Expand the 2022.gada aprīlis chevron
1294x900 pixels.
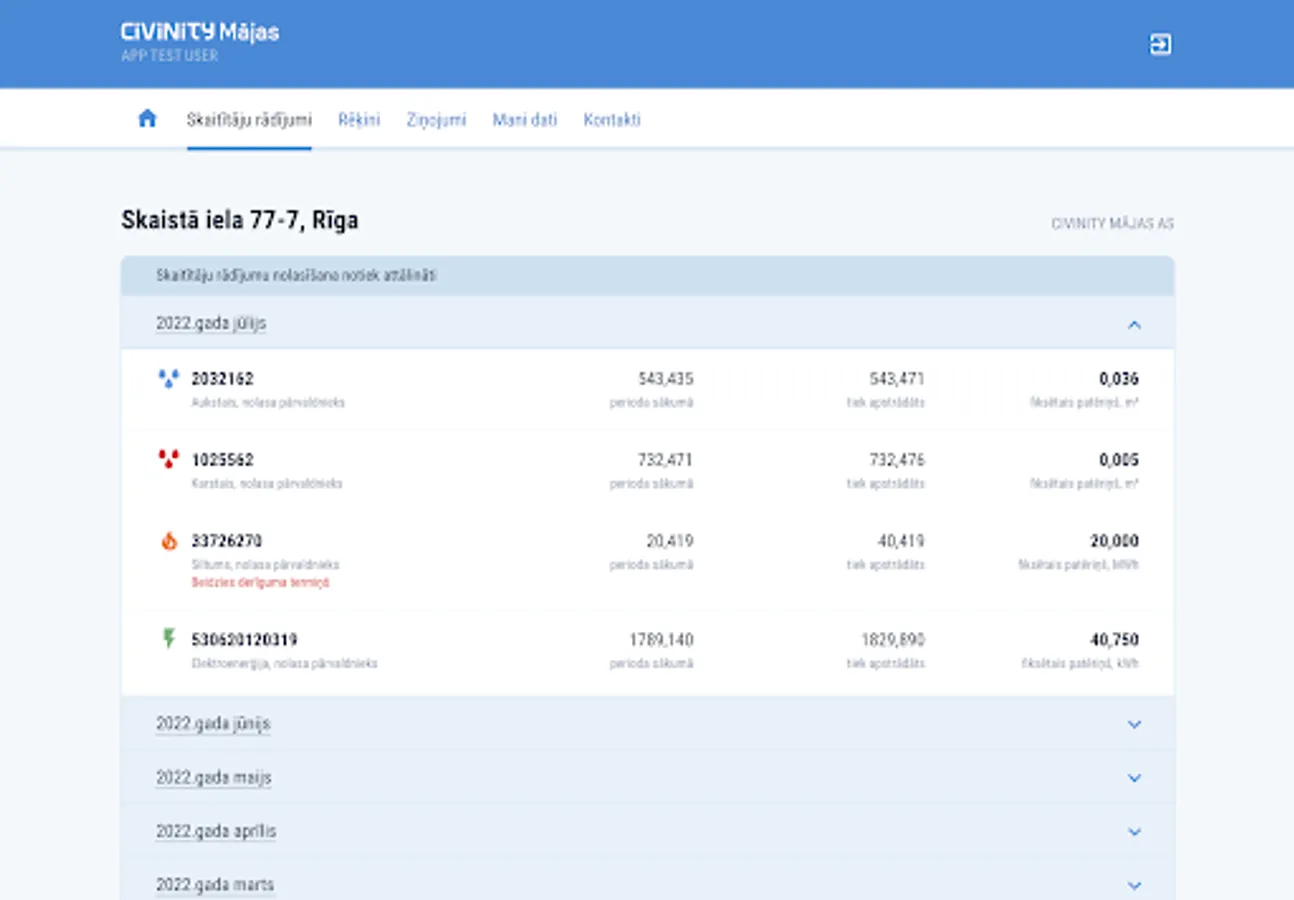[x=1134, y=832]
